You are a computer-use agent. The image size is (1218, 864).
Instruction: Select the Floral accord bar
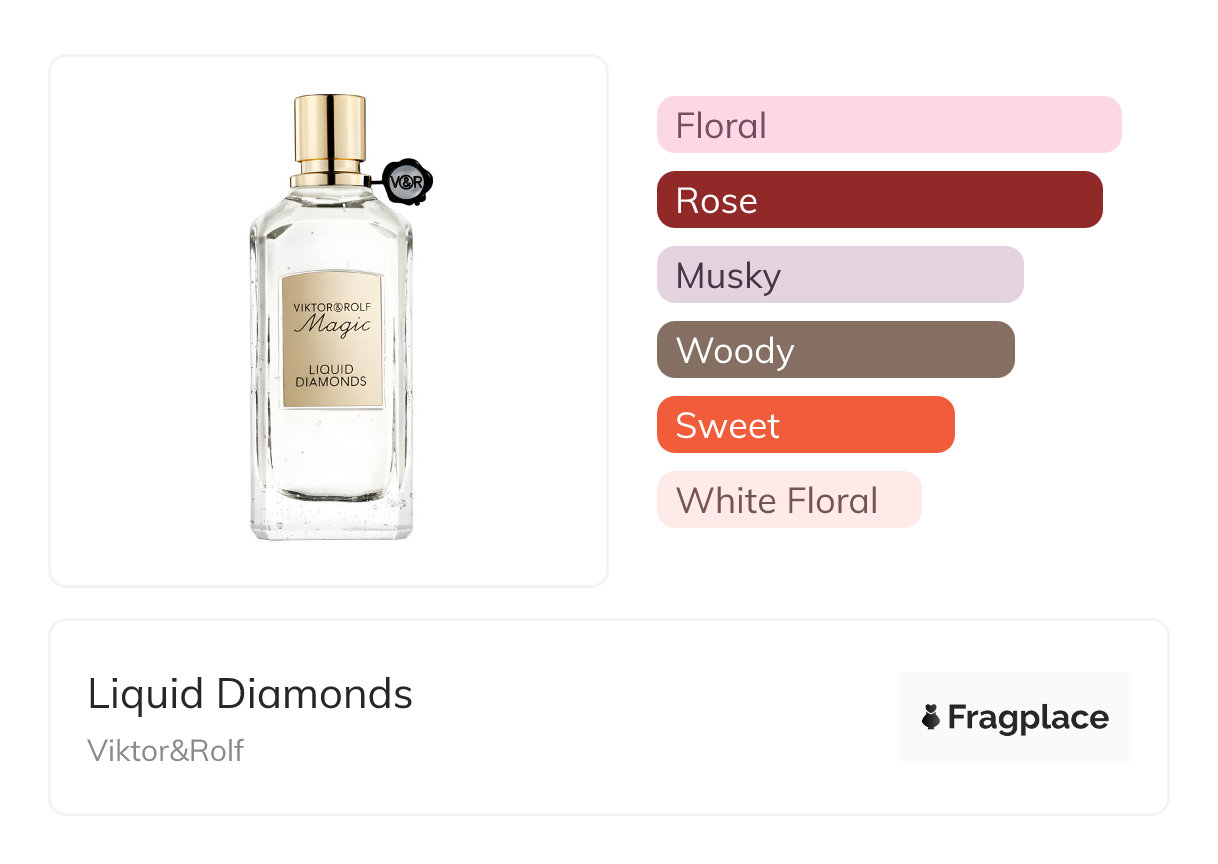coord(888,125)
